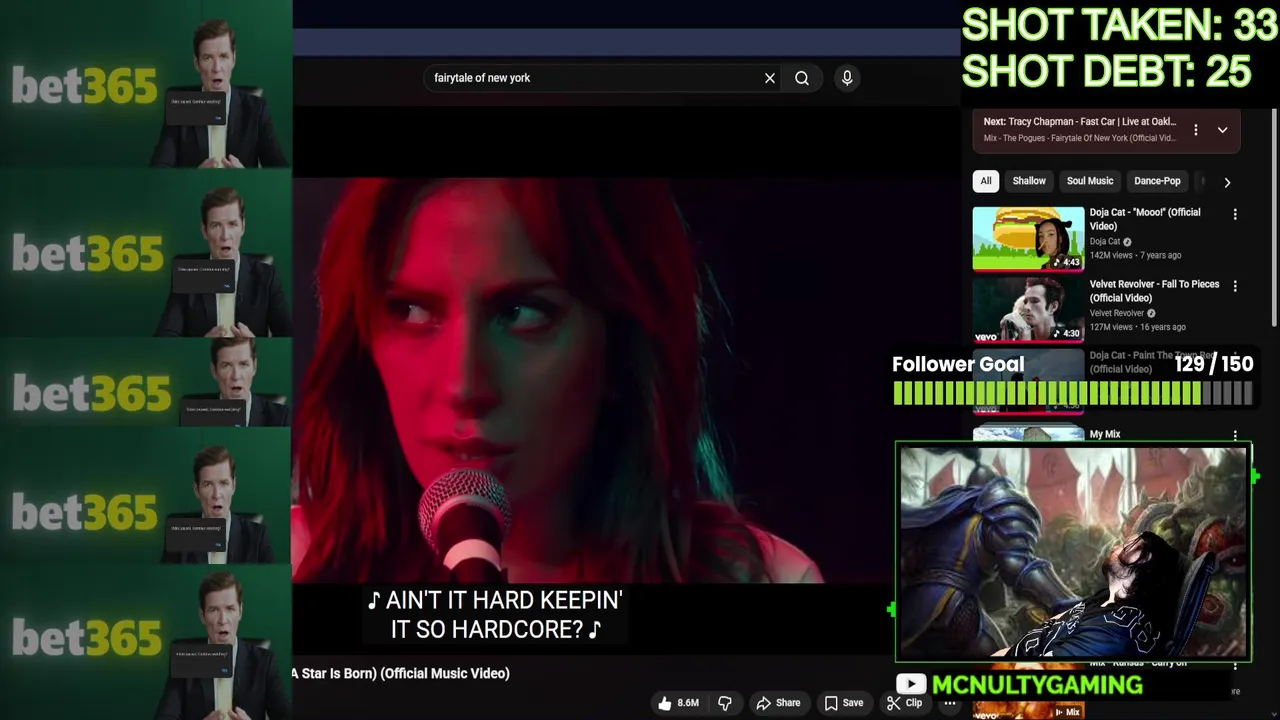This screenshot has width=1280, height=720.
Task: Show more filter chips with right arrow
Action: pos(1227,182)
